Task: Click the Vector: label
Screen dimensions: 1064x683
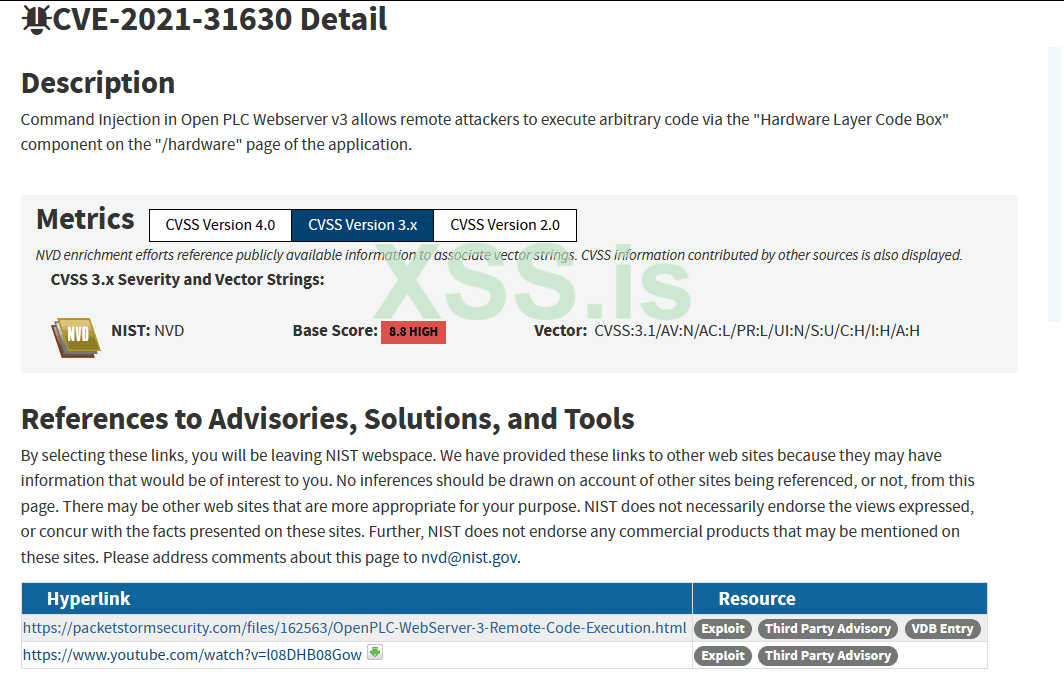Action: coord(560,331)
